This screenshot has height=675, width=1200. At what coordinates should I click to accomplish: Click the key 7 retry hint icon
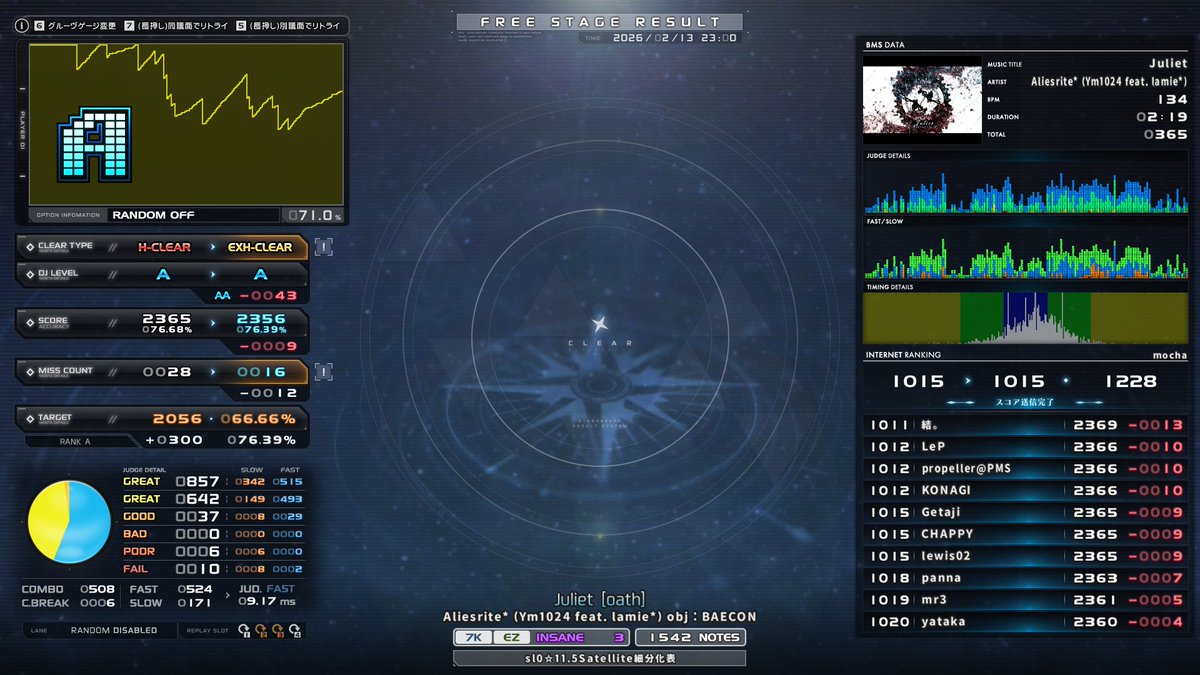click(x=130, y=26)
